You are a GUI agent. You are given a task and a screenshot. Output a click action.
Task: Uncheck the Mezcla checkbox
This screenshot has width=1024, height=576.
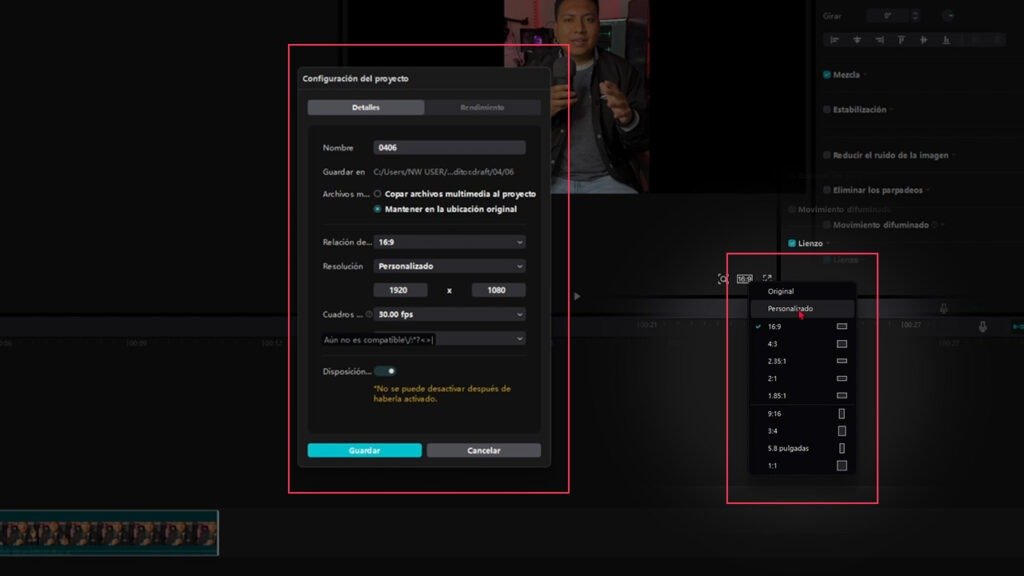[827, 74]
